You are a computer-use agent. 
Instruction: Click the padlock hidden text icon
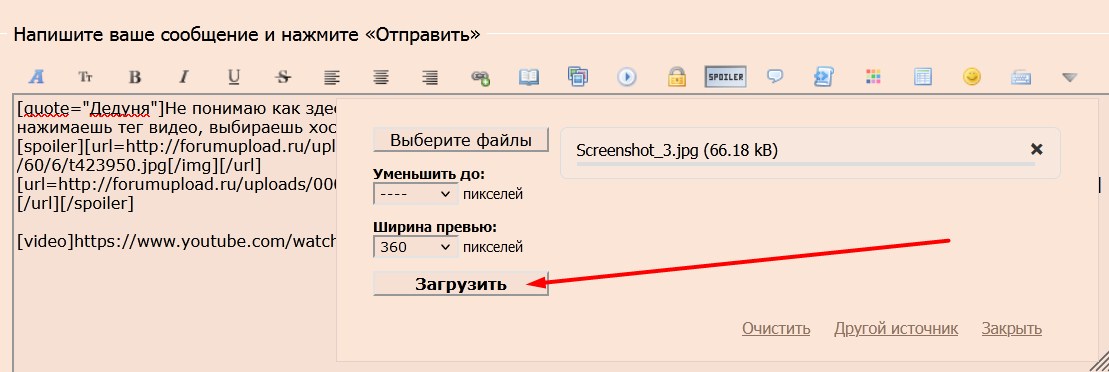677,76
